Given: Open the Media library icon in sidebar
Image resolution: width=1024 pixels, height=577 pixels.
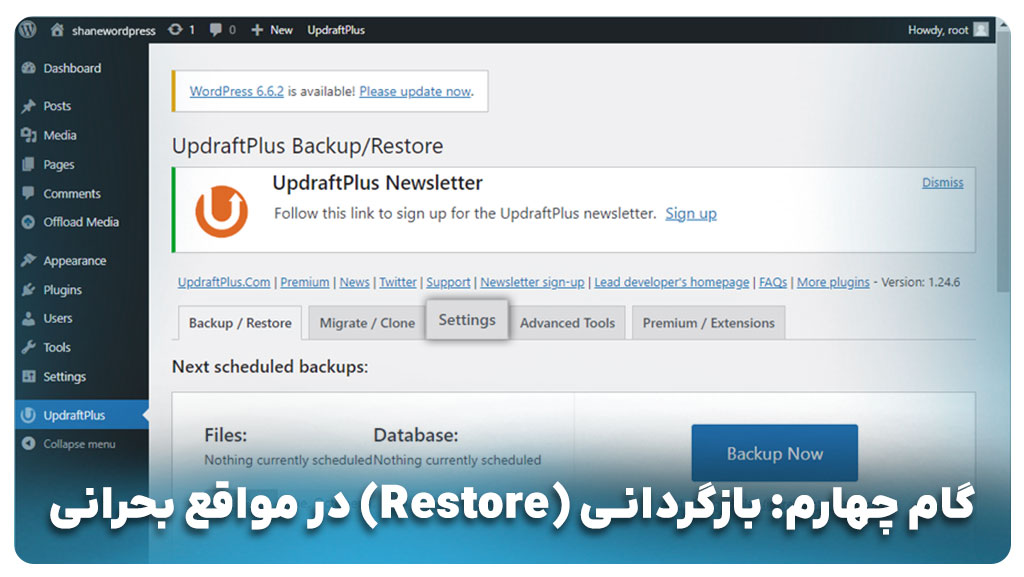Looking at the screenshot, I should [29, 135].
